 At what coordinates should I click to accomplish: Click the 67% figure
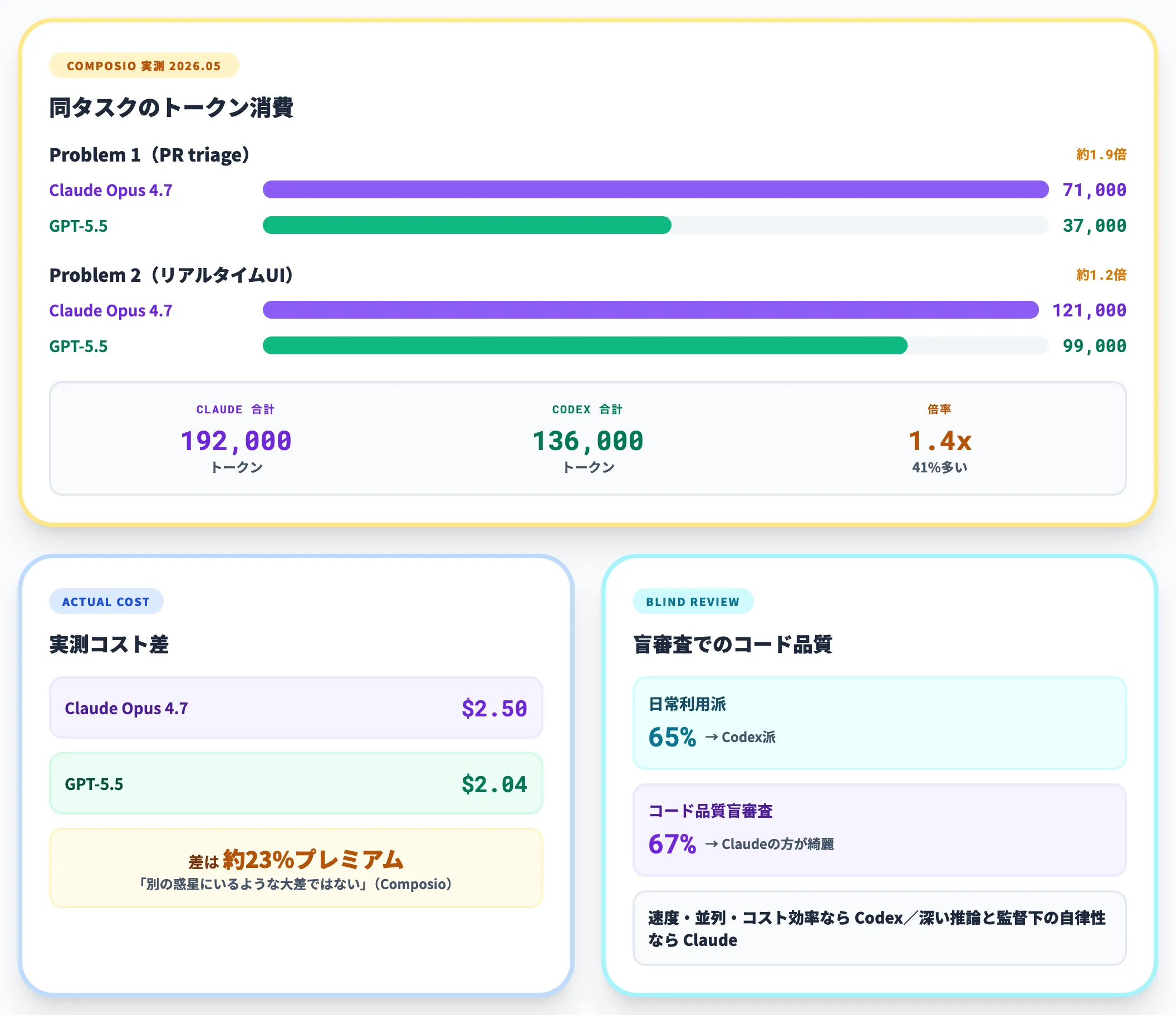pyautogui.click(x=672, y=843)
